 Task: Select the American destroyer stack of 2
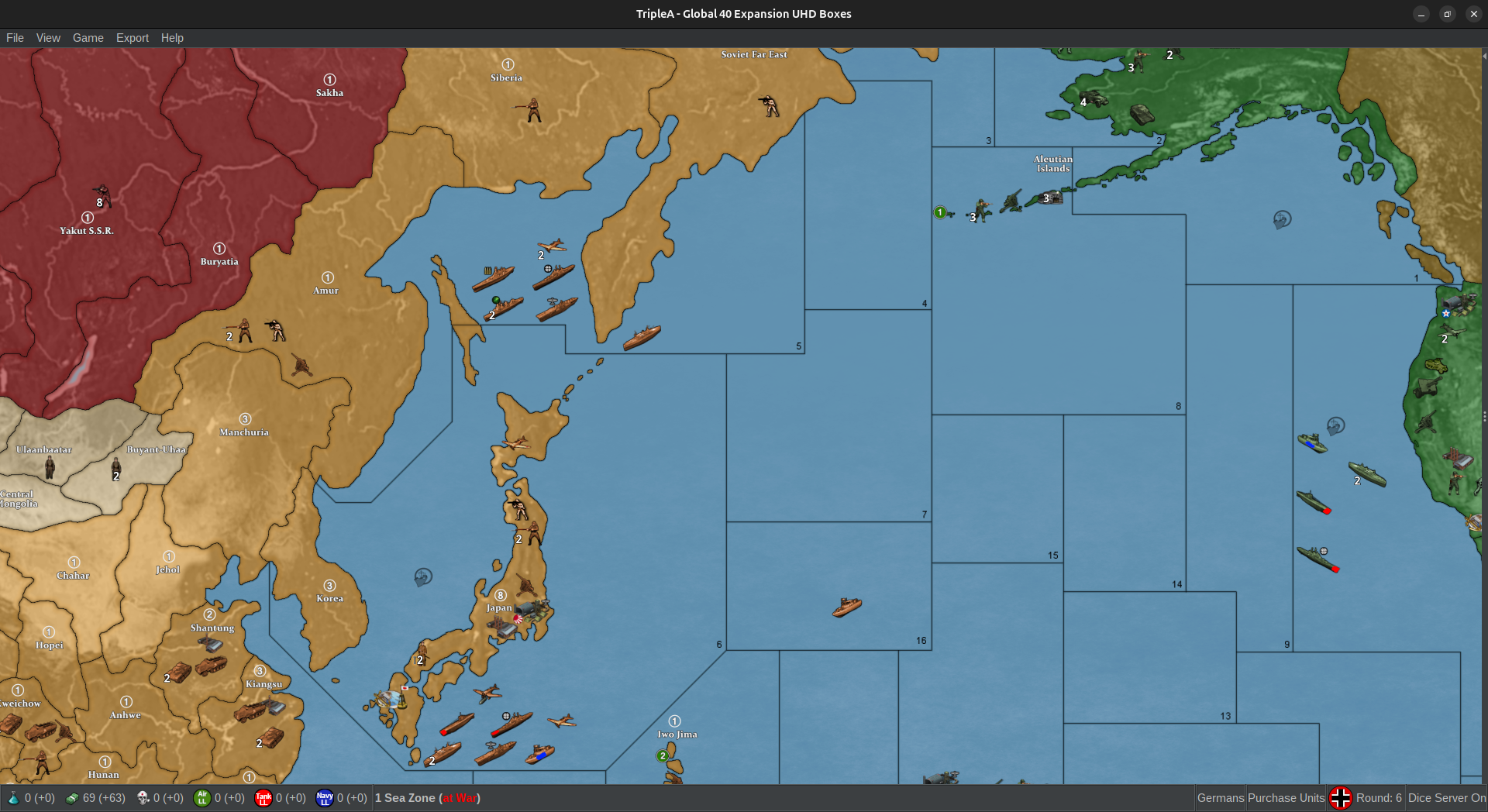point(1367,473)
